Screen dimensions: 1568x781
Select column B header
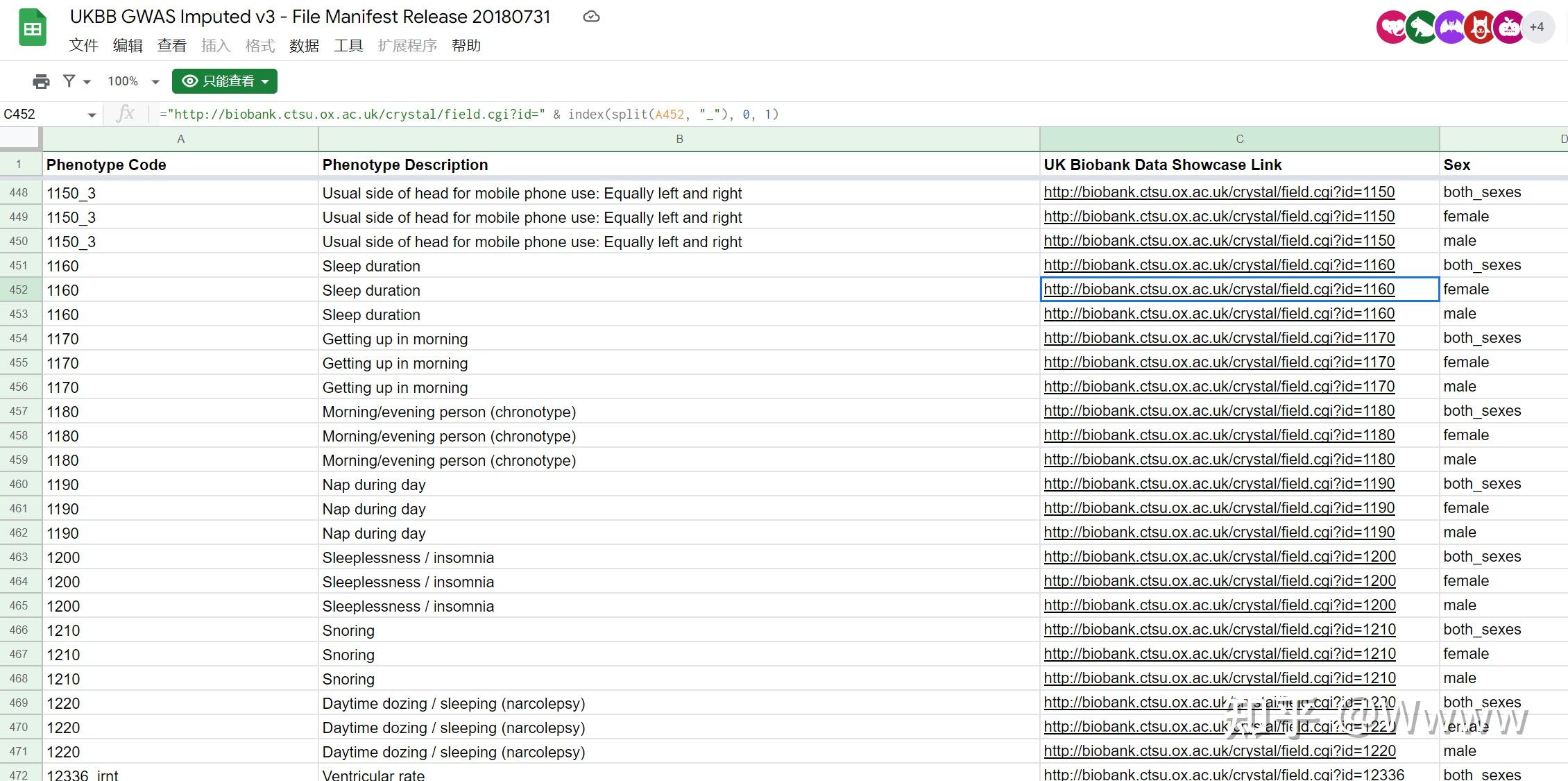(679, 139)
